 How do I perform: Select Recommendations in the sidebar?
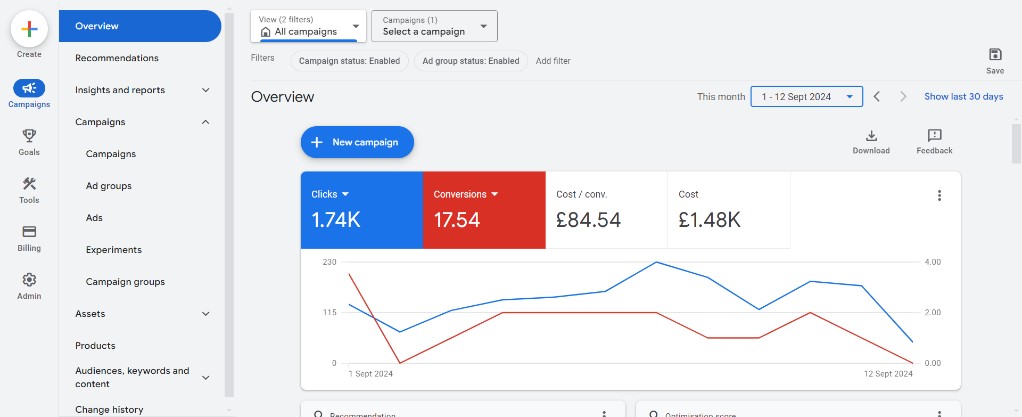[x=117, y=58]
